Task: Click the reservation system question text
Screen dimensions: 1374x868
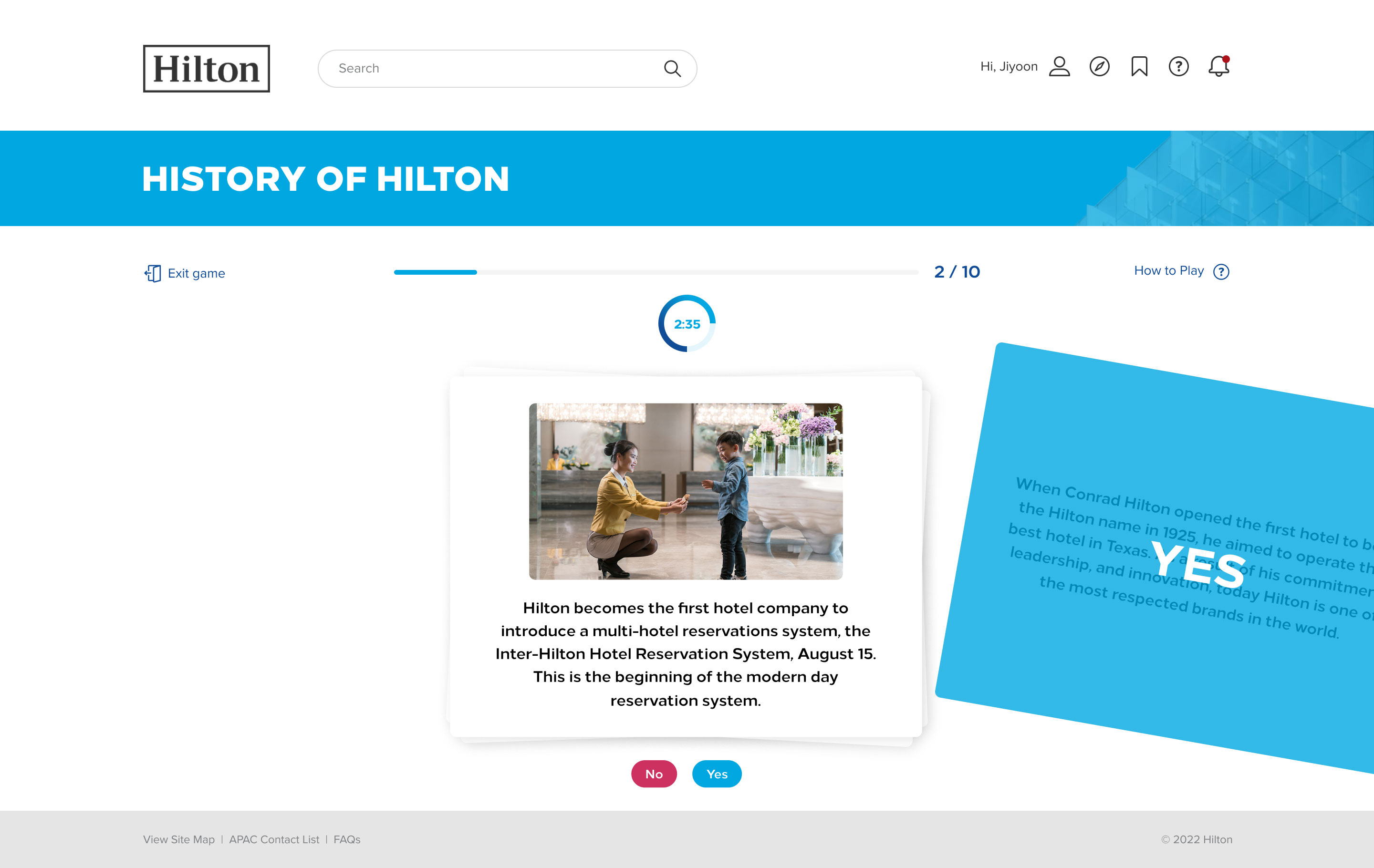Action: pyautogui.click(x=685, y=653)
